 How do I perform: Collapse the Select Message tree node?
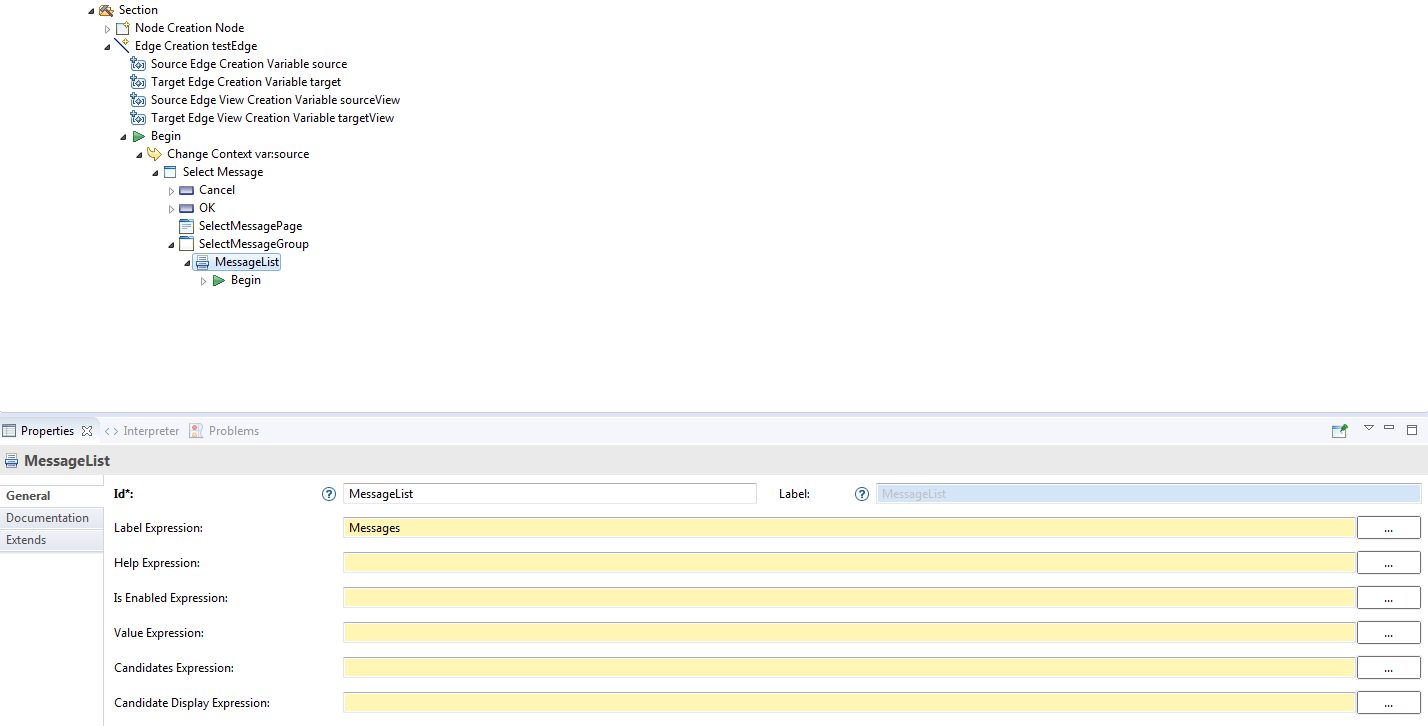click(x=156, y=173)
